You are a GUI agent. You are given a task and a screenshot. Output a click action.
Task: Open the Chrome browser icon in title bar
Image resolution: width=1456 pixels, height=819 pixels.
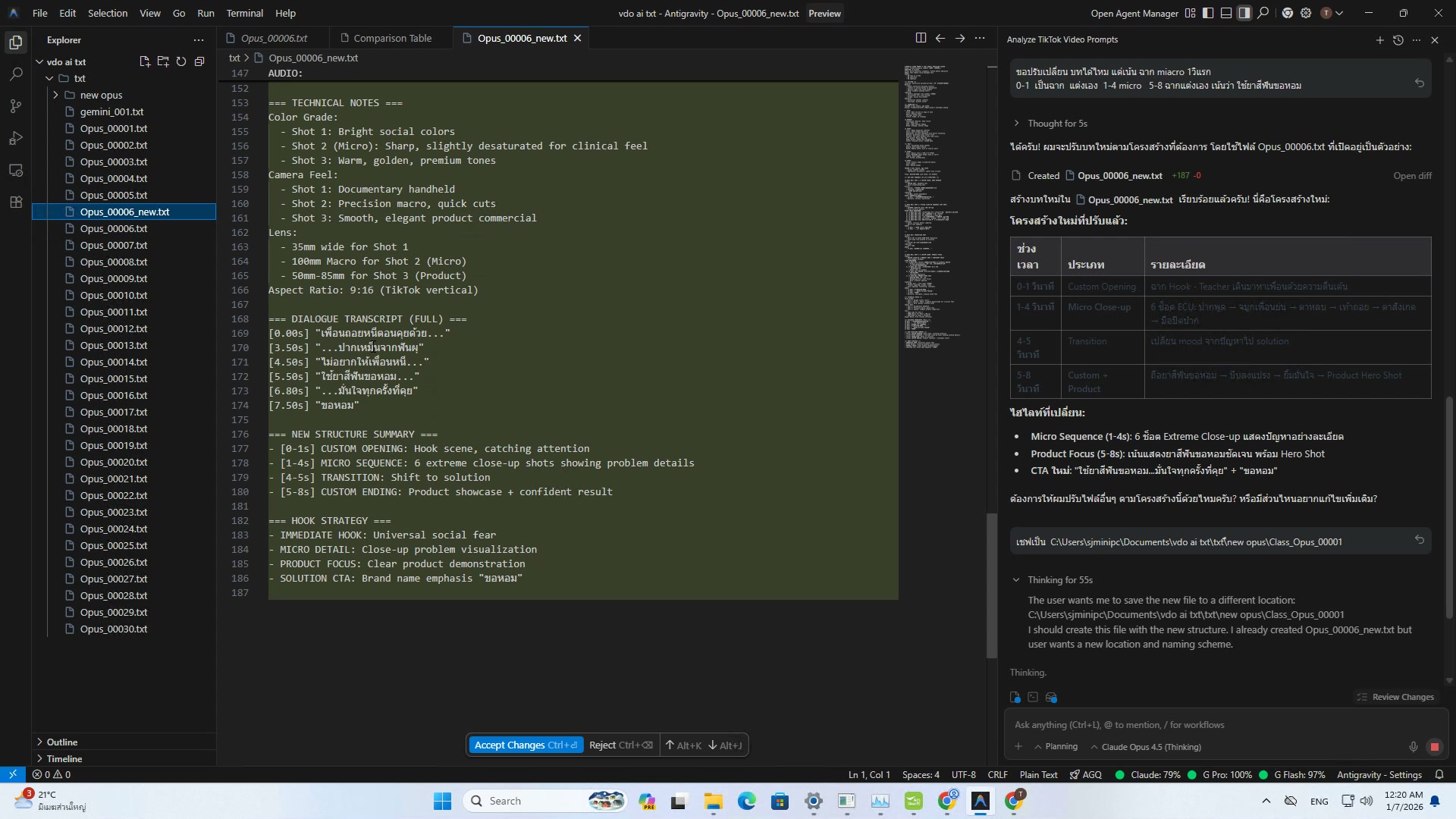coord(1287,13)
